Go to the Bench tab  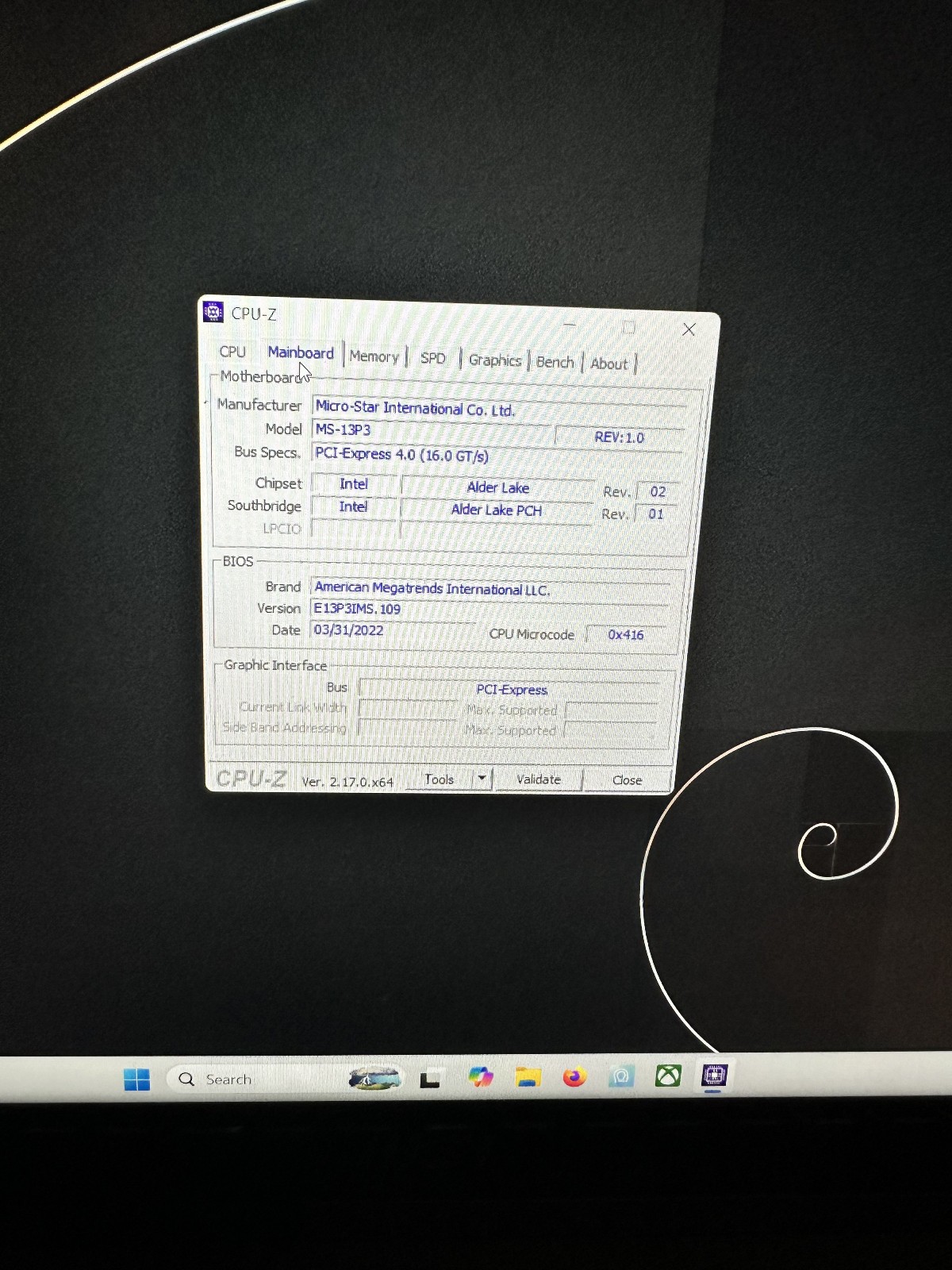[555, 362]
